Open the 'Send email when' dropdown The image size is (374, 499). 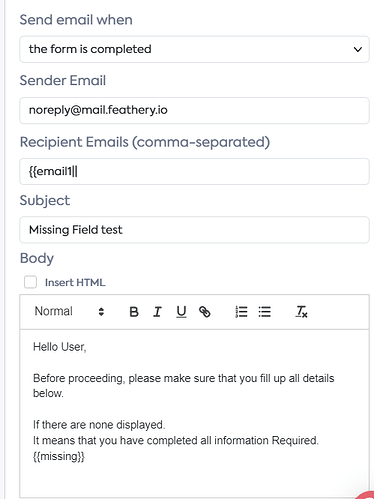click(194, 49)
